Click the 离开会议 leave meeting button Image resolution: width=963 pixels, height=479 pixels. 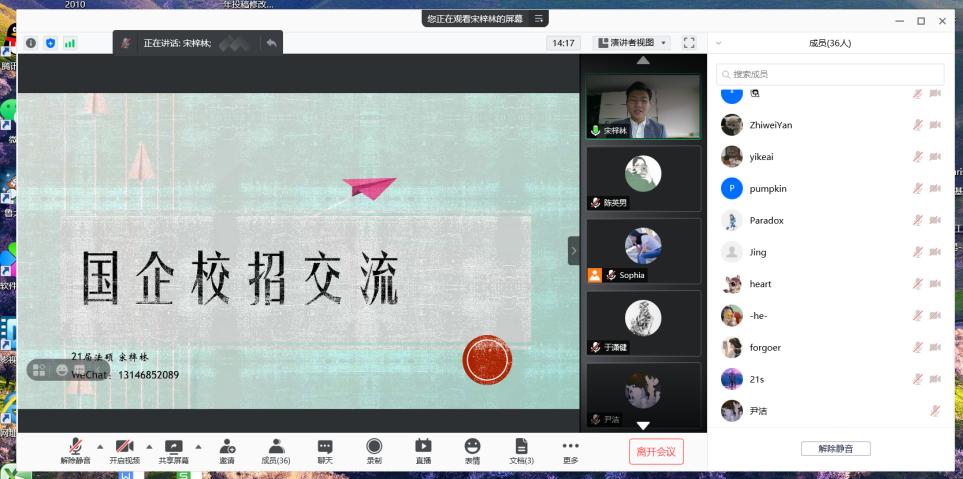point(657,452)
